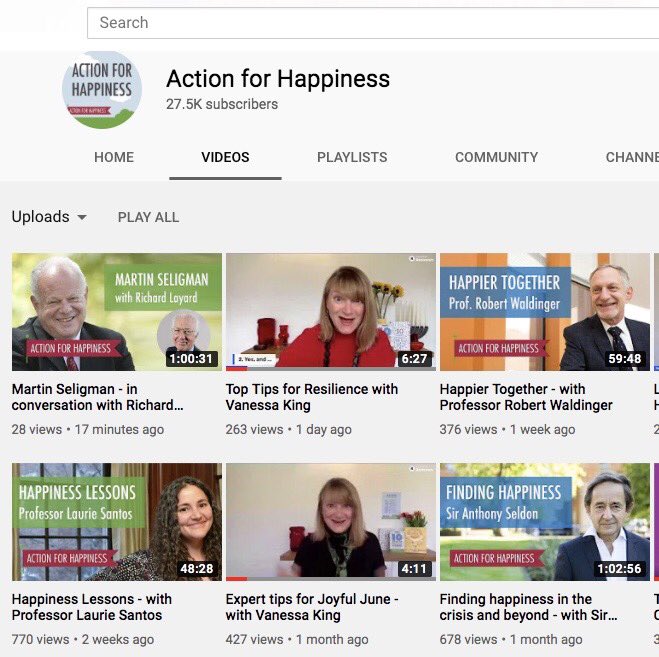Click '427 views • 1 month ago' text
The width and height of the screenshot is (659, 657).
297,639
